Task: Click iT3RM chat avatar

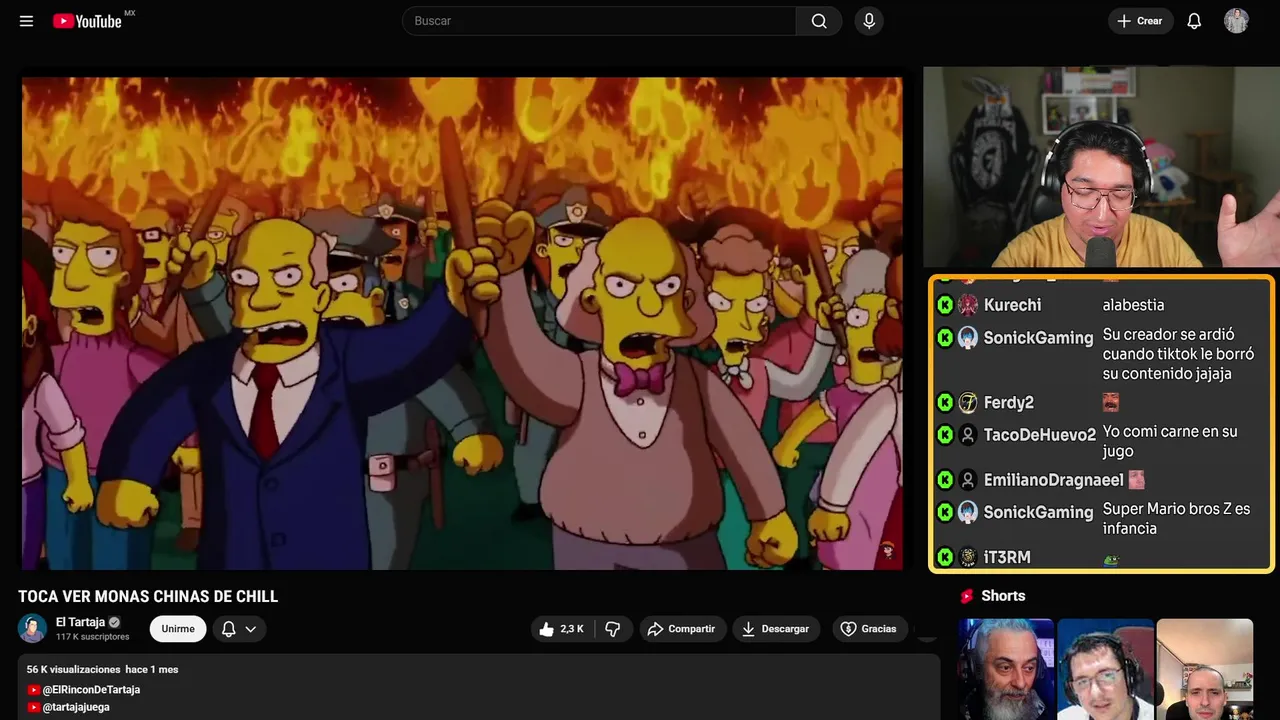Action: (968, 557)
